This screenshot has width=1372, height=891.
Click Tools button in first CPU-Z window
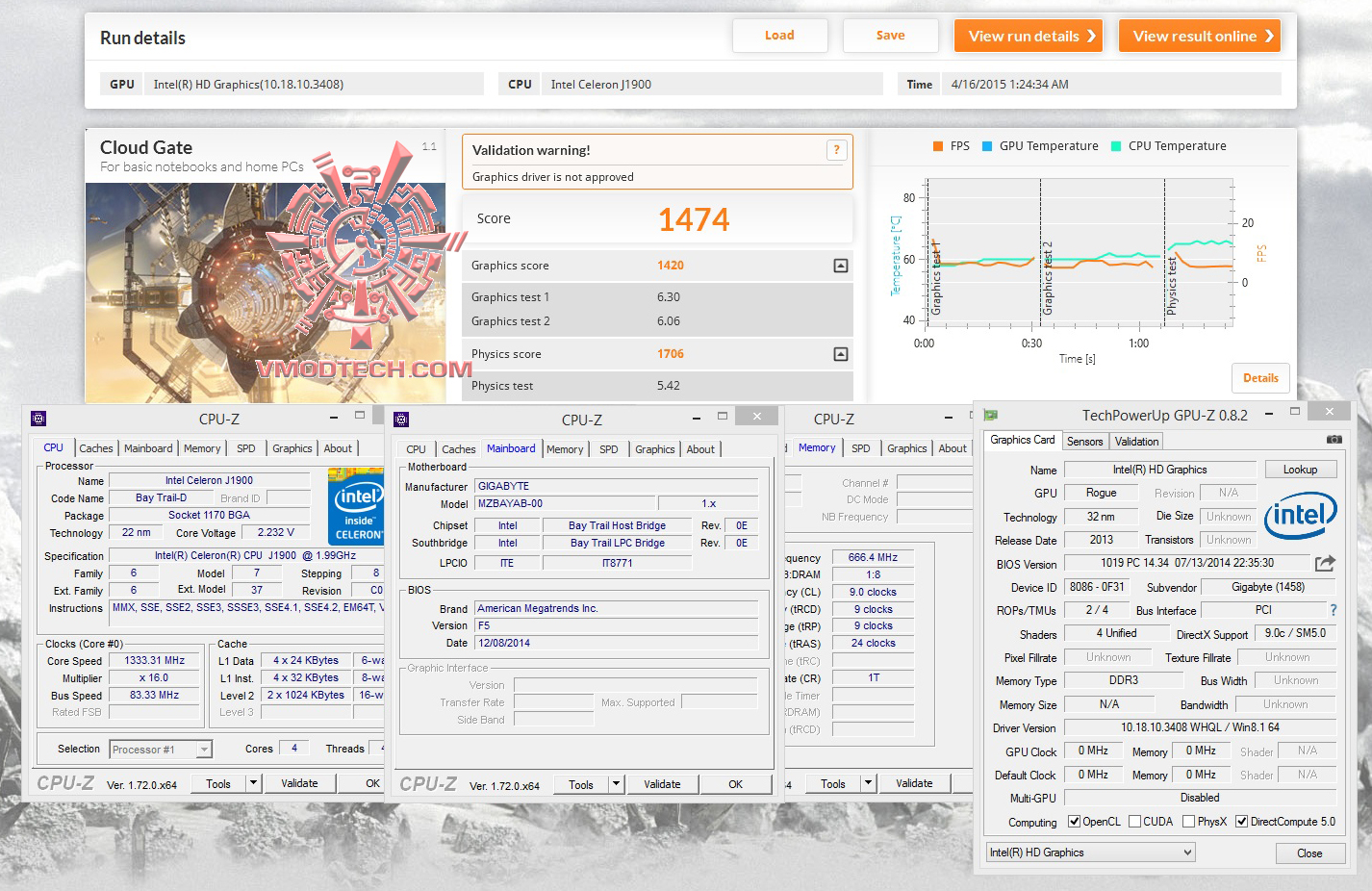coord(218,783)
